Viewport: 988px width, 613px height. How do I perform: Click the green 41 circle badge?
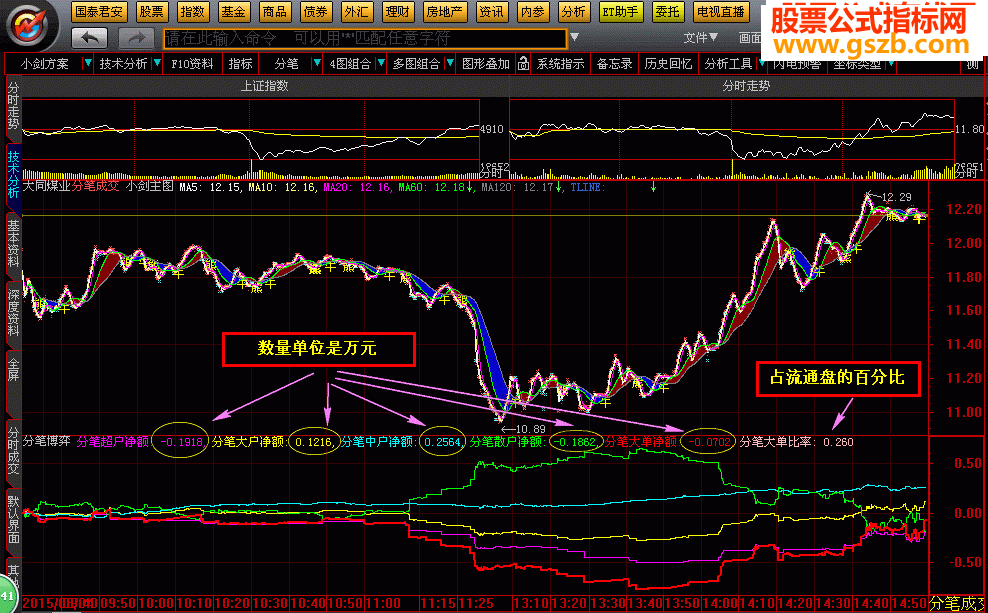click(8, 595)
